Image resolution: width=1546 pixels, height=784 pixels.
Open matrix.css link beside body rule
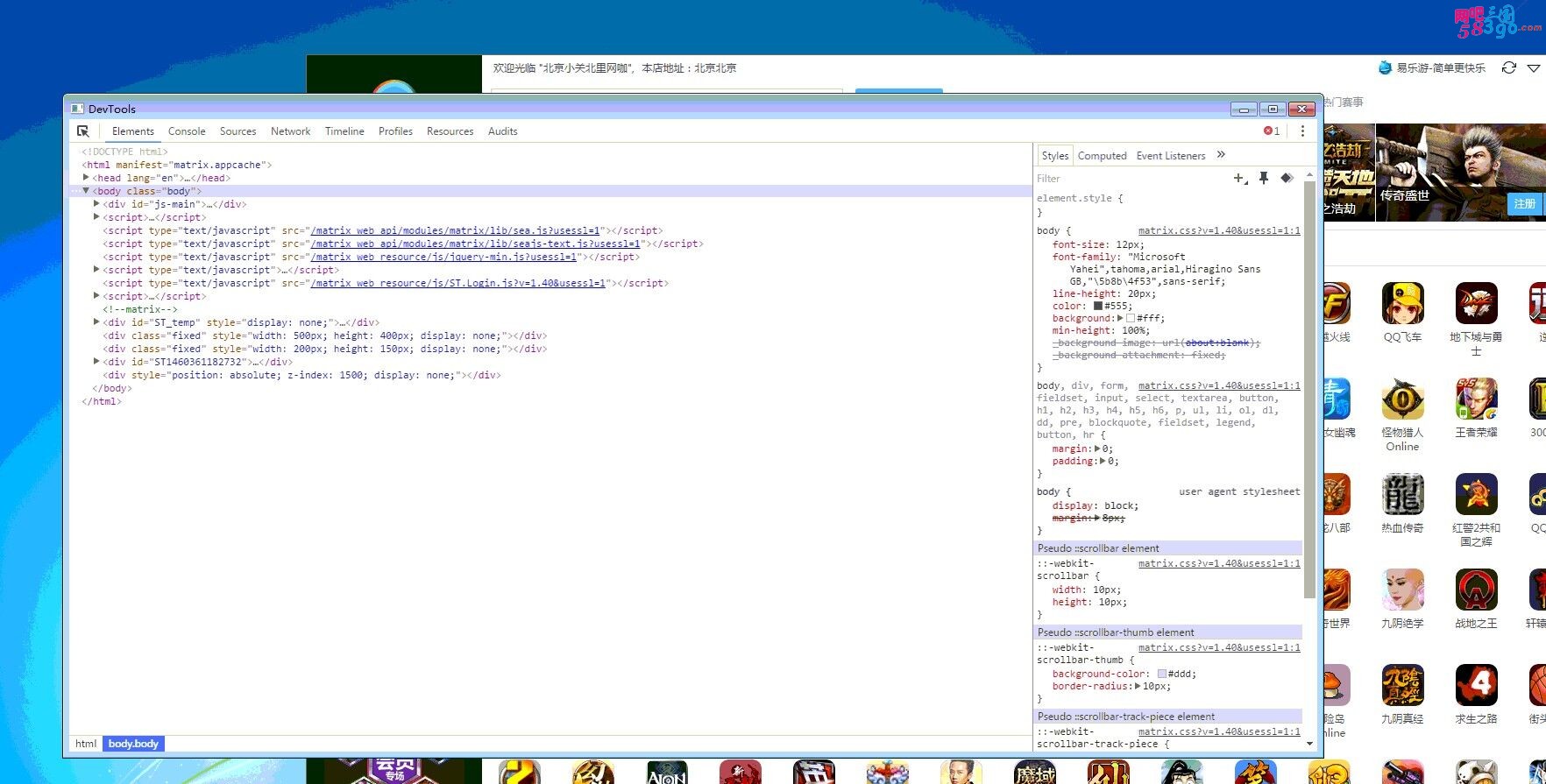tap(1219, 230)
